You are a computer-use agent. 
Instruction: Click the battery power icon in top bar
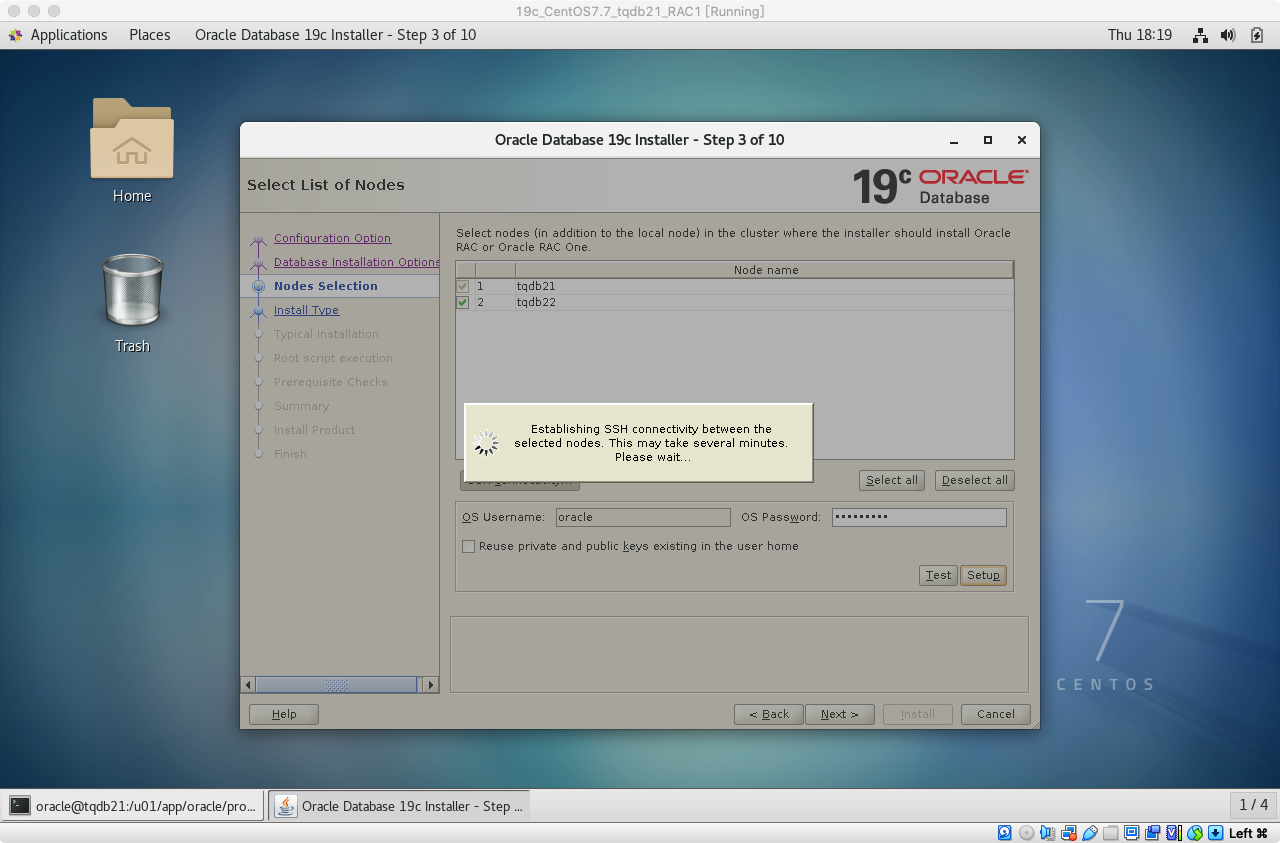coord(1257,35)
